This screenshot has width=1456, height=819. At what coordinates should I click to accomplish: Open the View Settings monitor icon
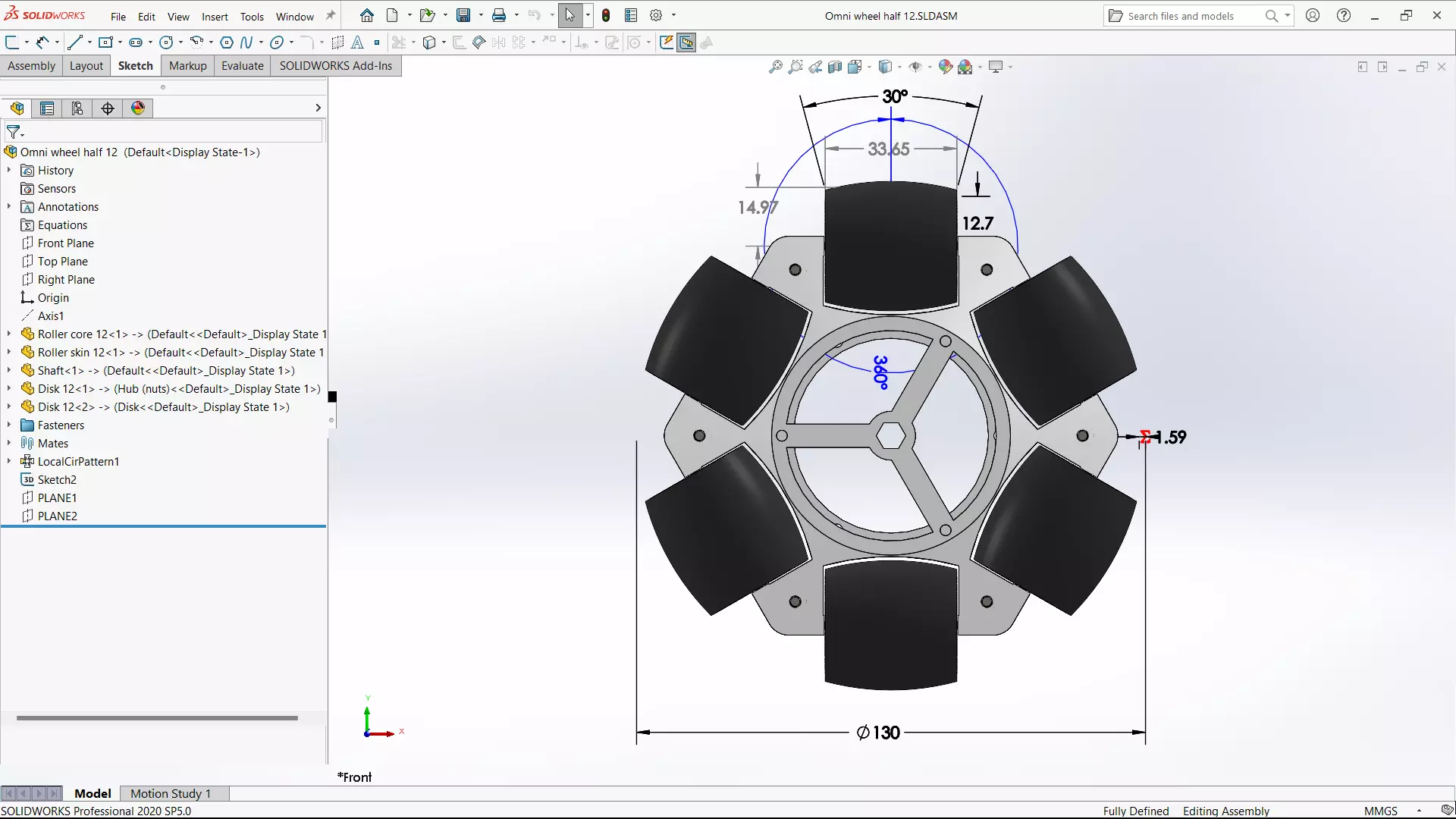[x=996, y=67]
